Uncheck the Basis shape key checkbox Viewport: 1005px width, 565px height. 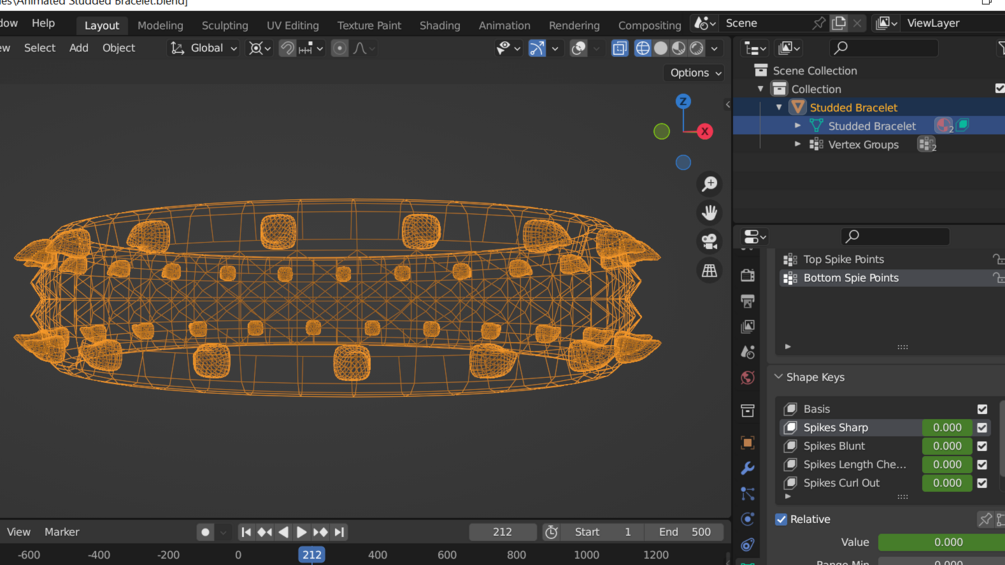click(982, 409)
